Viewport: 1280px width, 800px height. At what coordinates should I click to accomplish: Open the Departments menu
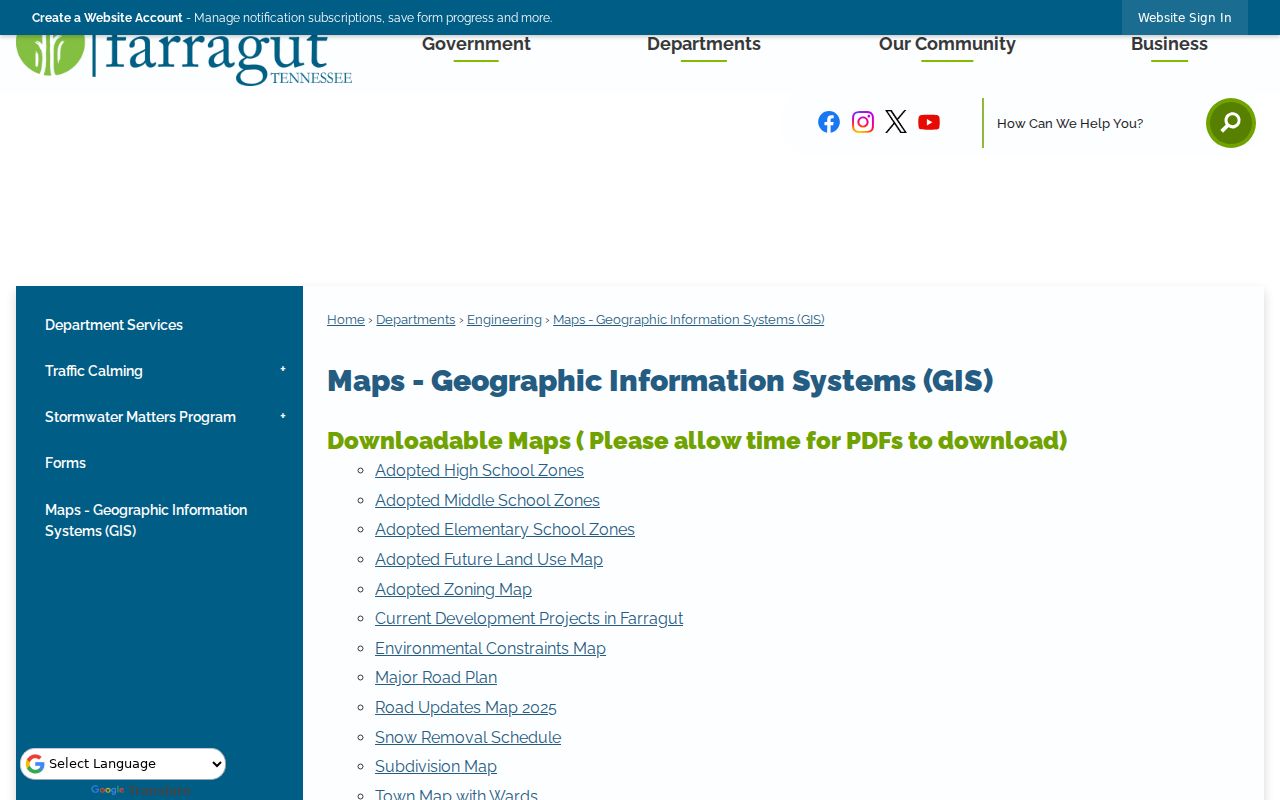[704, 45]
